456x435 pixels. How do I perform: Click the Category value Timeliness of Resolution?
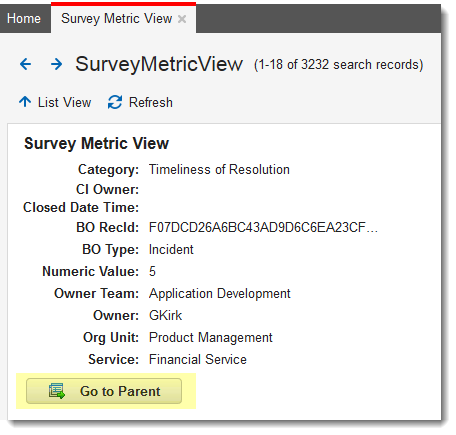(219, 170)
